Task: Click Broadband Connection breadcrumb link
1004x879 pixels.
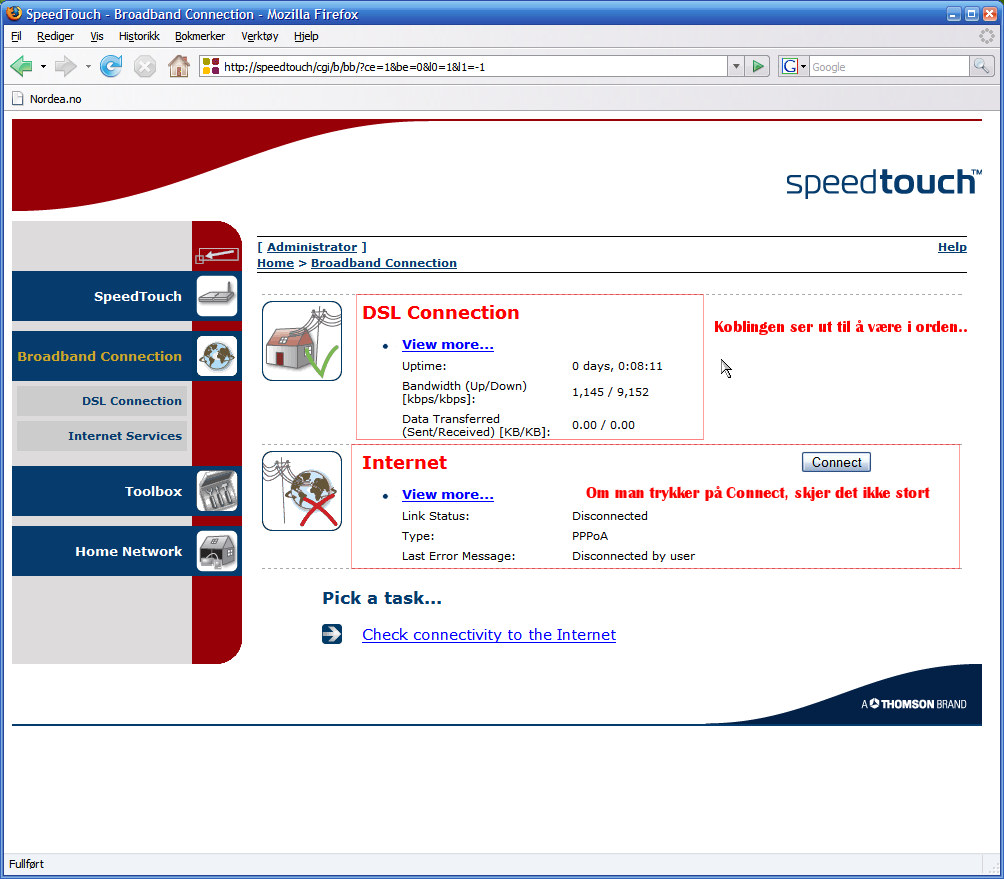Action: pos(384,263)
